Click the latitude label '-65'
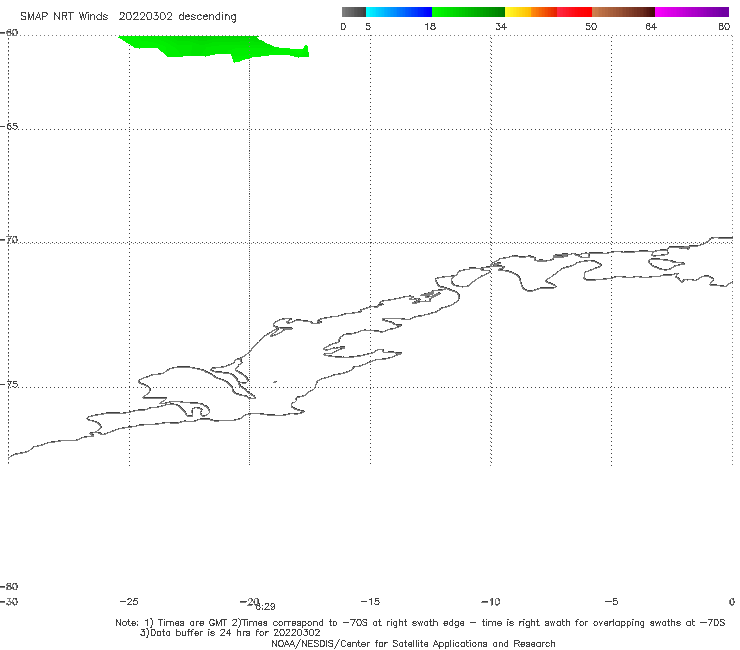 (9, 127)
